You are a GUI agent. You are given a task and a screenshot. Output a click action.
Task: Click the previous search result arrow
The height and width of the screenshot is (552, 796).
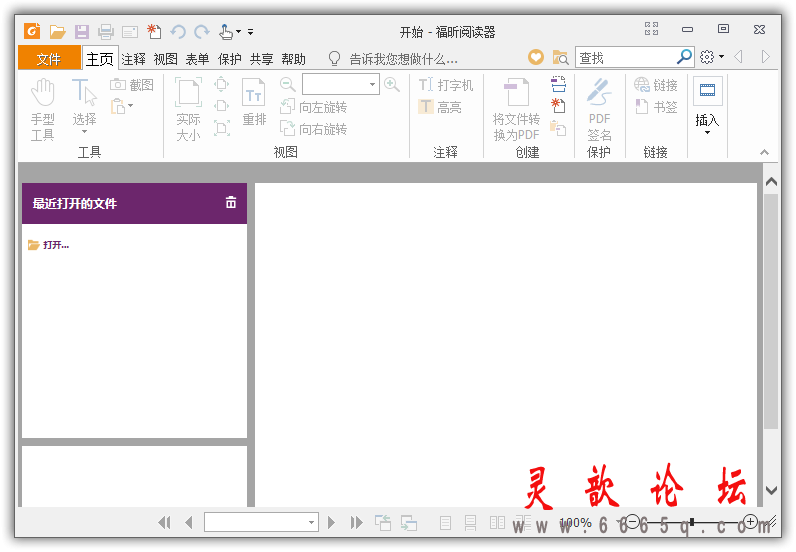739,56
